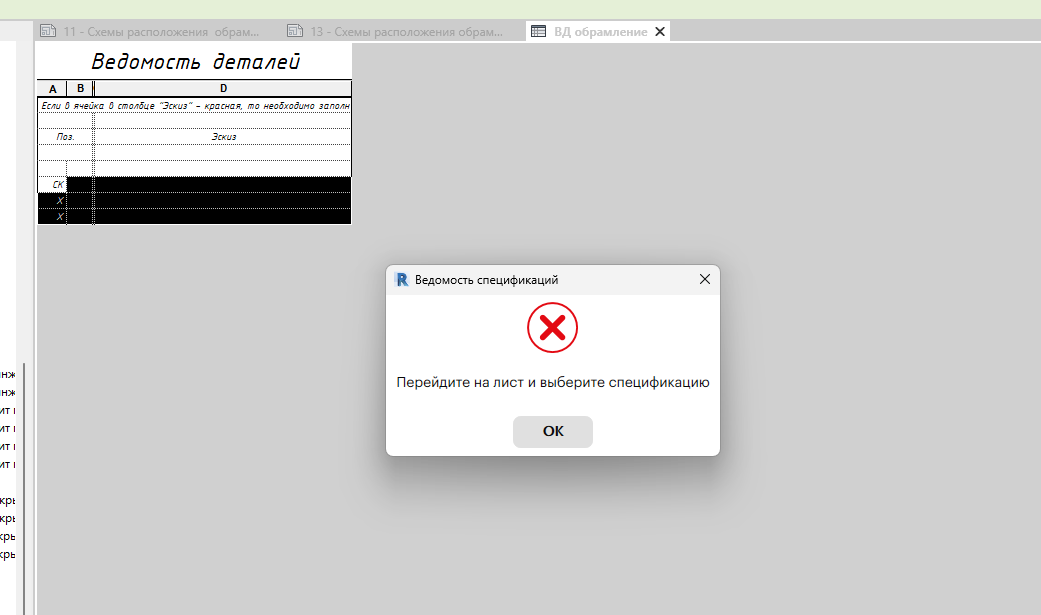Switch to tab 11 - Схемы расположения обрам
The image size is (1041, 615).
[150, 31]
